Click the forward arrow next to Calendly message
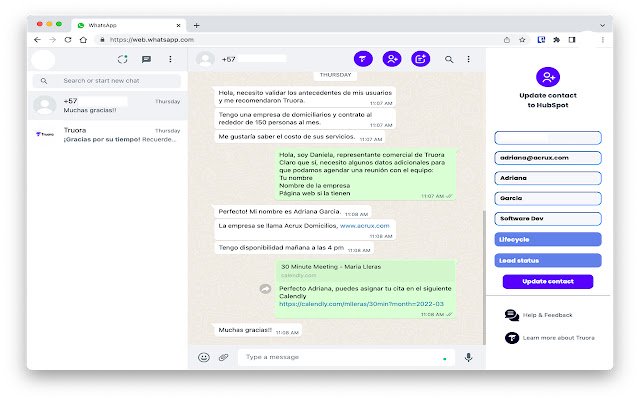Screen dimensions: 640x400 [265, 289]
